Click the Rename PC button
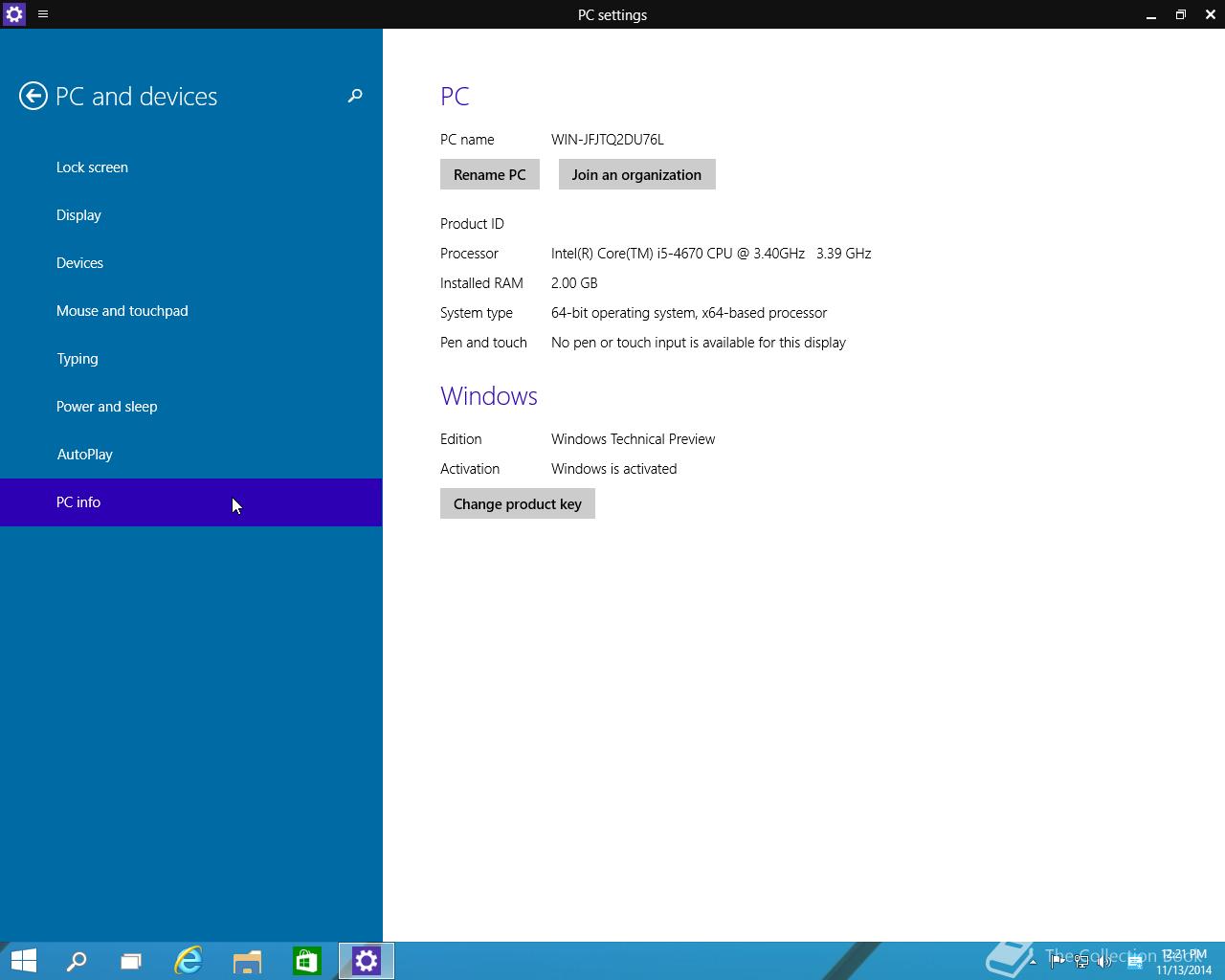1225x980 pixels. coord(490,174)
